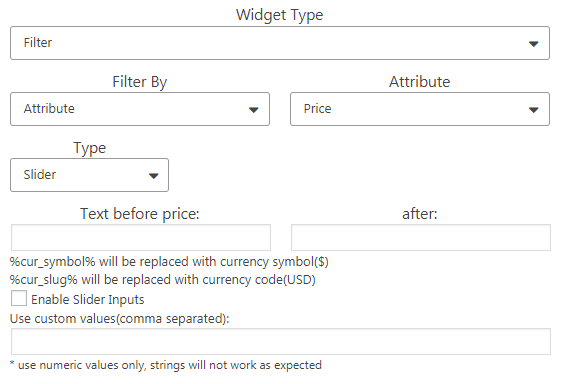Image resolution: width=579 pixels, height=384 pixels.
Task: Click the Type heading above Slider
Action: pyautogui.click(x=89, y=148)
